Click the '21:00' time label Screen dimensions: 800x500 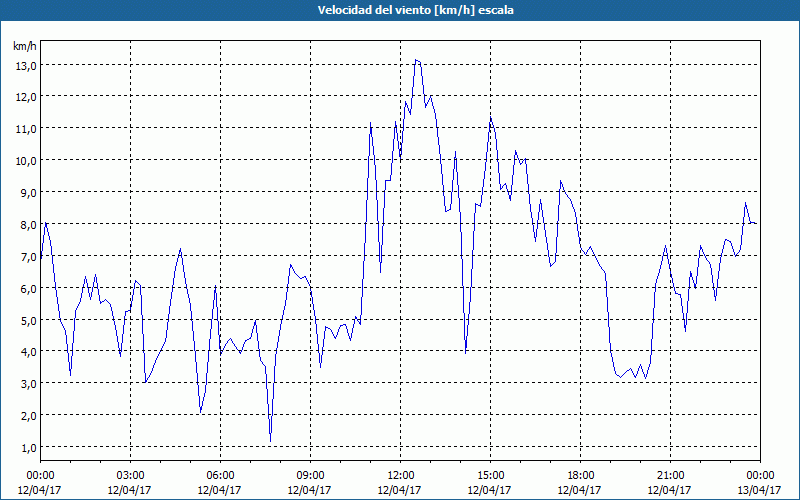point(670,476)
